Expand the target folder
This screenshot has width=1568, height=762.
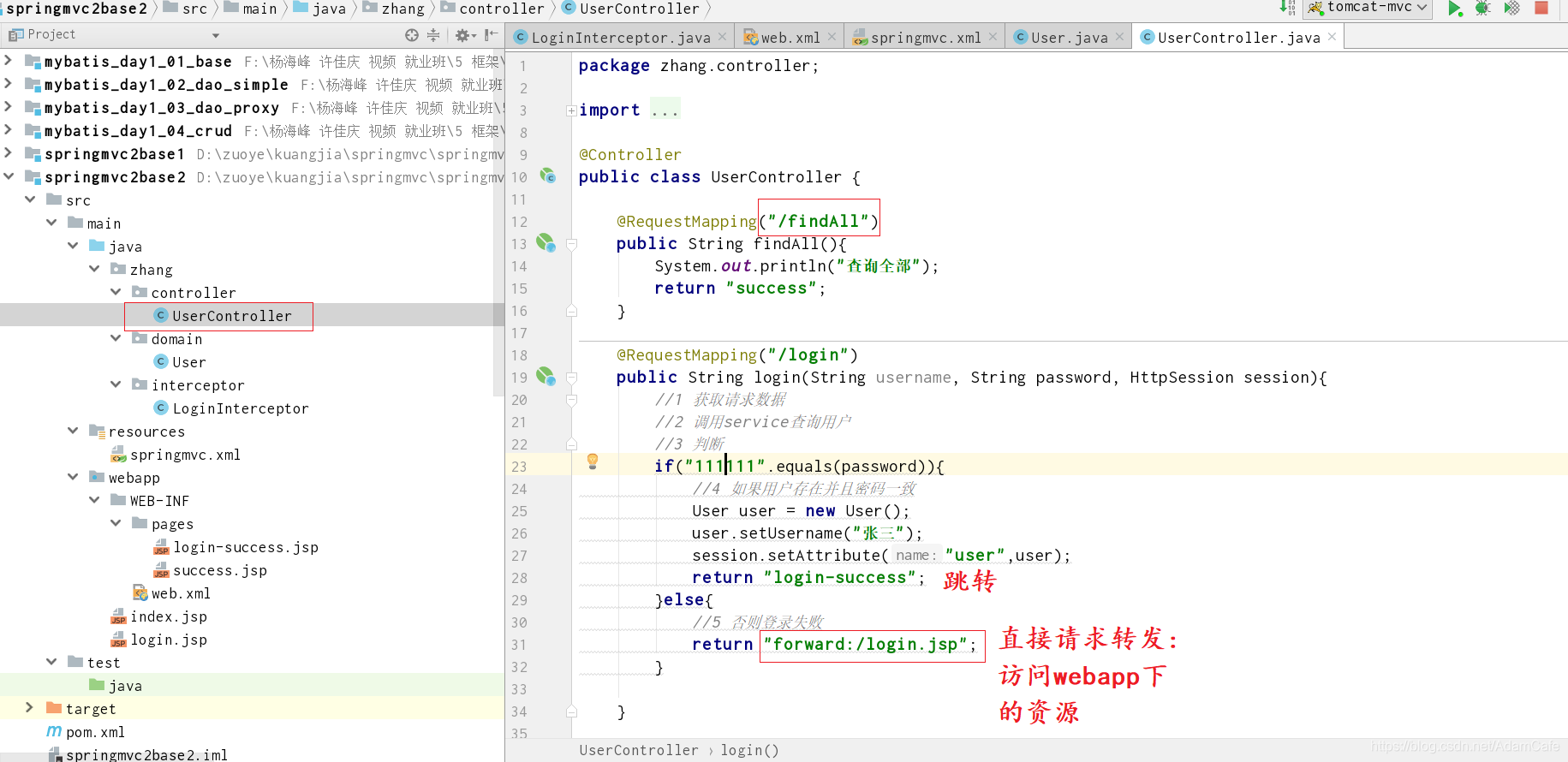pos(30,708)
